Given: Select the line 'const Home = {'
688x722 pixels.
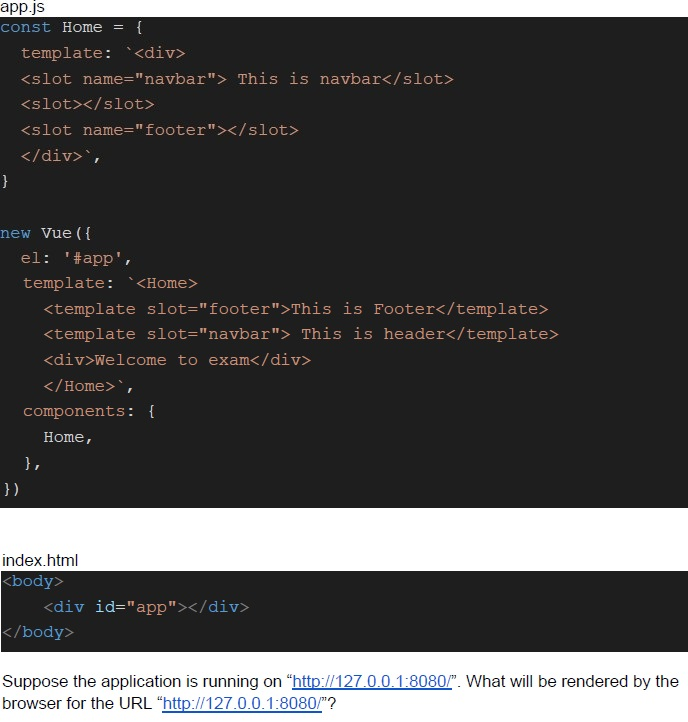Looking at the screenshot, I should (x=71, y=27).
